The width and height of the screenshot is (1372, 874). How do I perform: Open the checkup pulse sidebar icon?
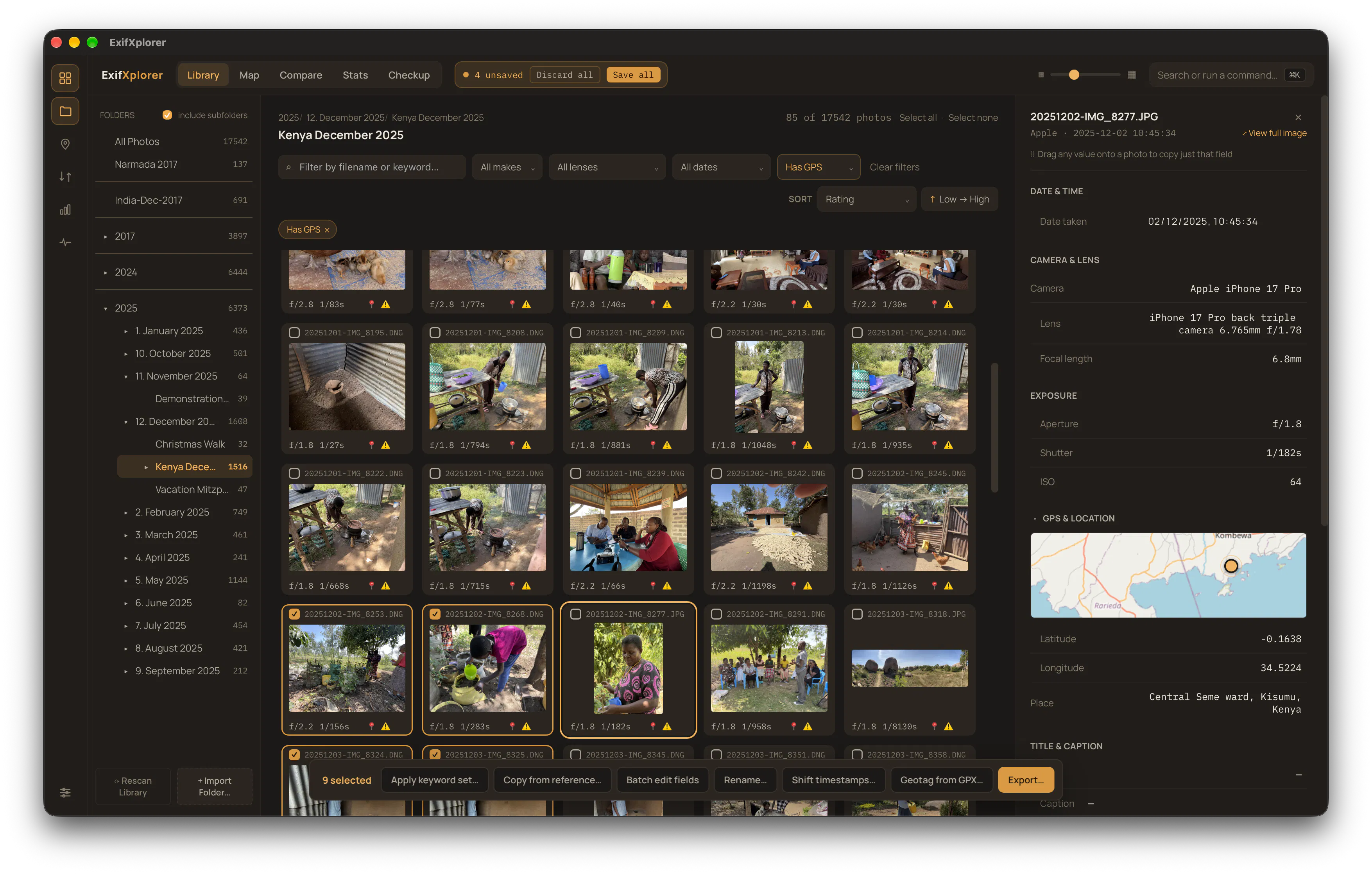[65, 242]
